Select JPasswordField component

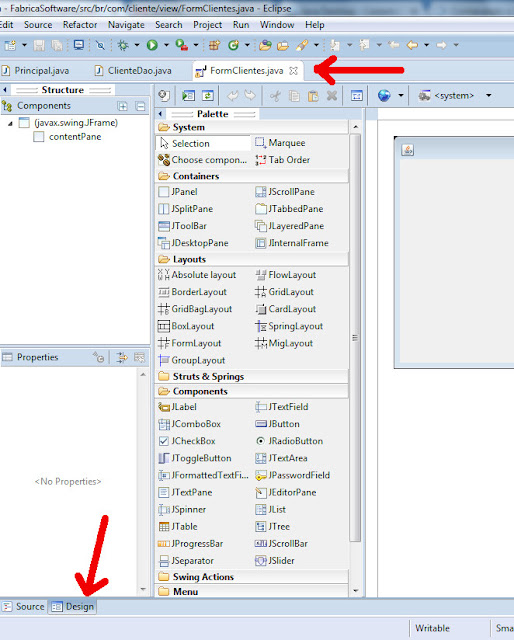pyautogui.click(x=292, y=476)
